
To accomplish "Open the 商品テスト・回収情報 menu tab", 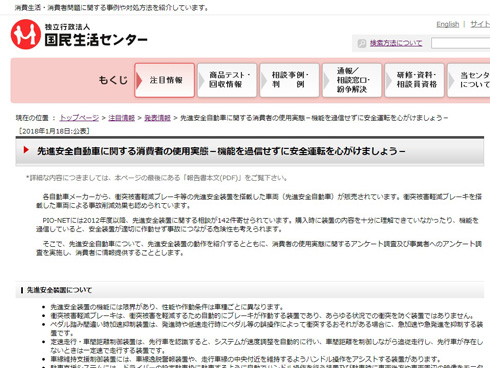I will coord(227,80).
